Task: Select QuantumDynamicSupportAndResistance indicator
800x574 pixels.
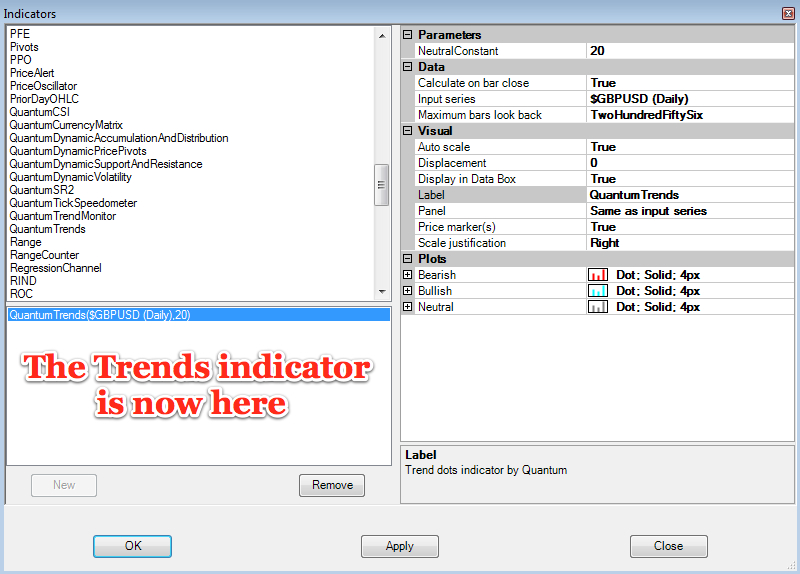Action: pyautogui.click(x=106, y=164)
